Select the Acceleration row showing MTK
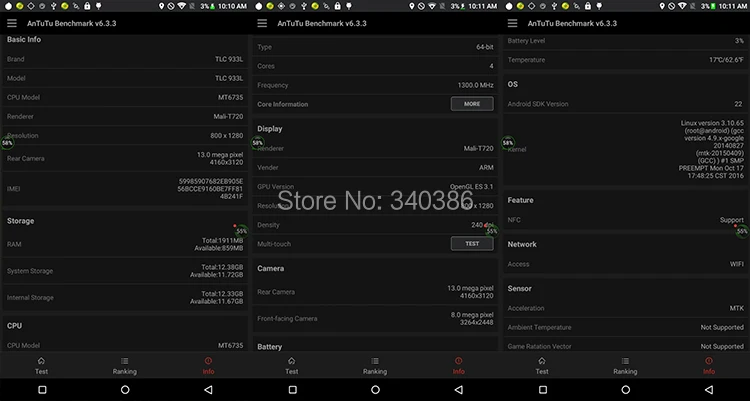 click(x=625, y=308)
